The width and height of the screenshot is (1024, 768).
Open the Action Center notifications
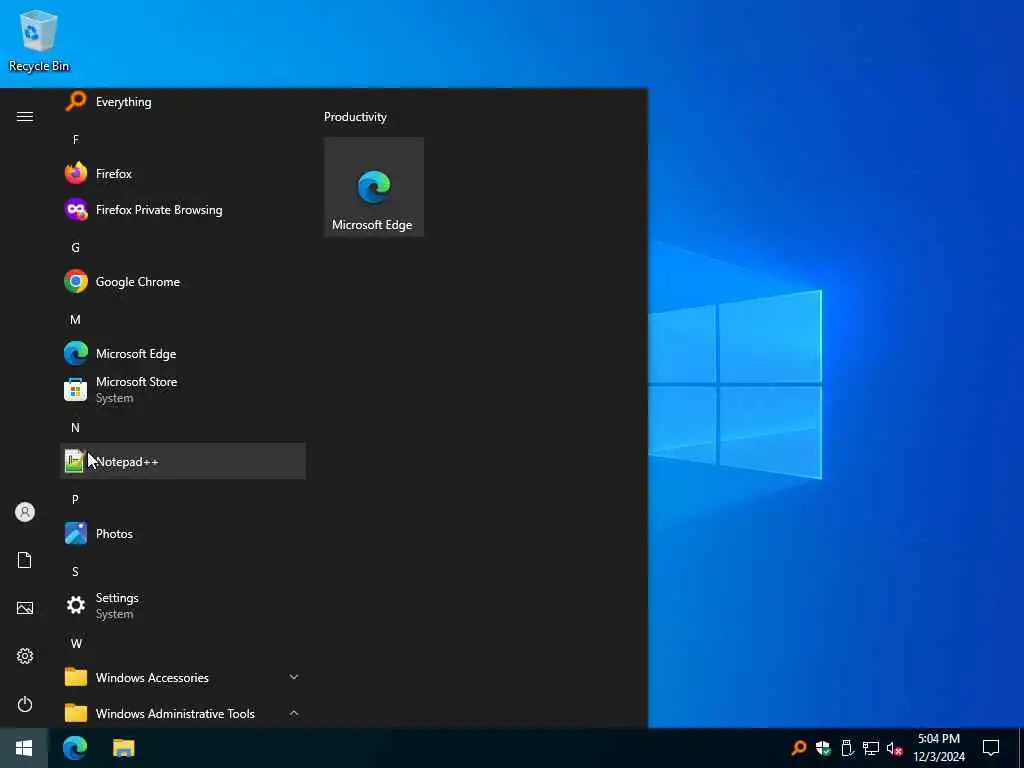pyautogui.click(x=991, y=748)
